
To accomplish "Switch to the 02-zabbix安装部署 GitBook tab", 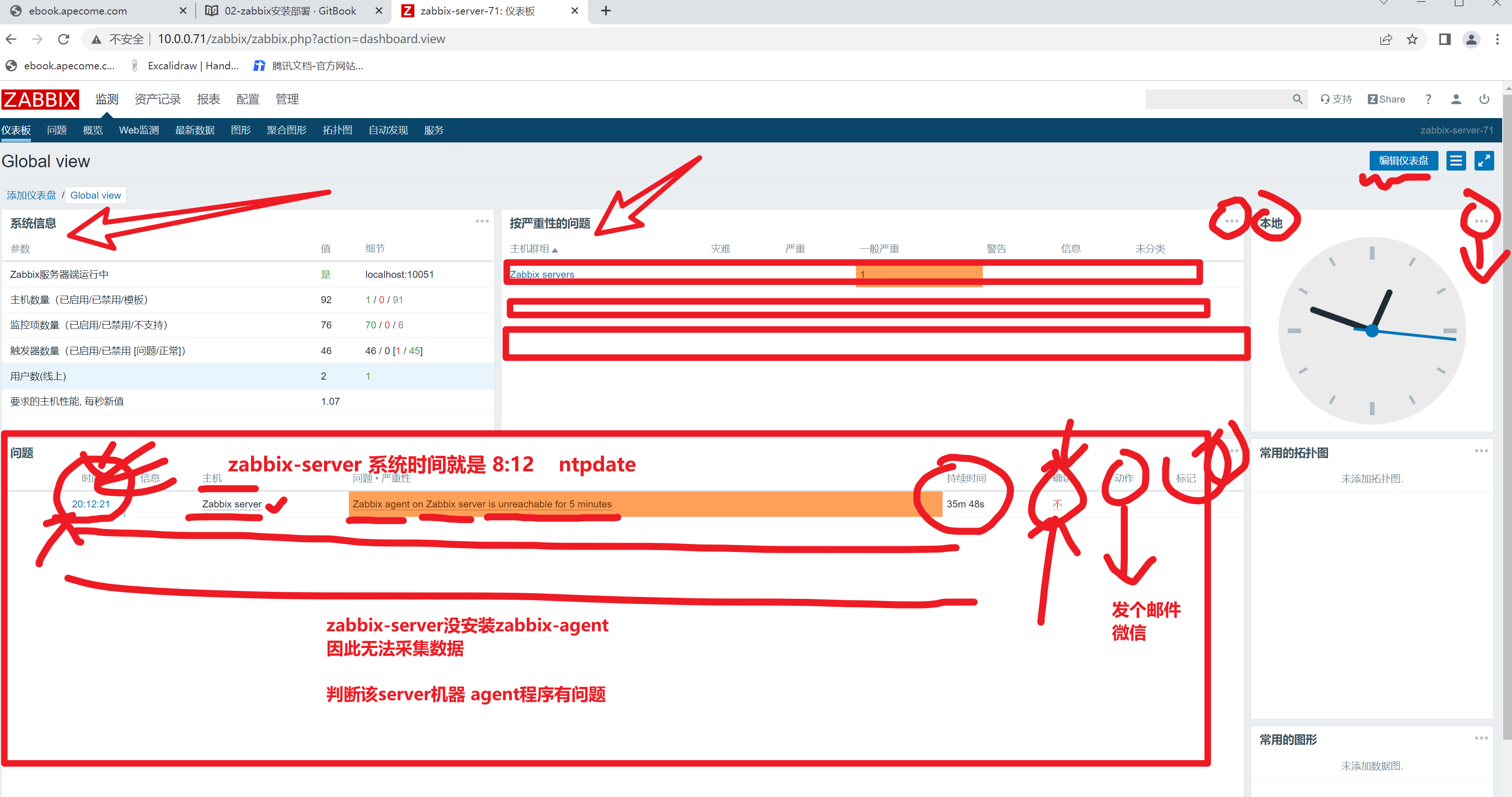I will pyautogui.click(x=290, y=11).
